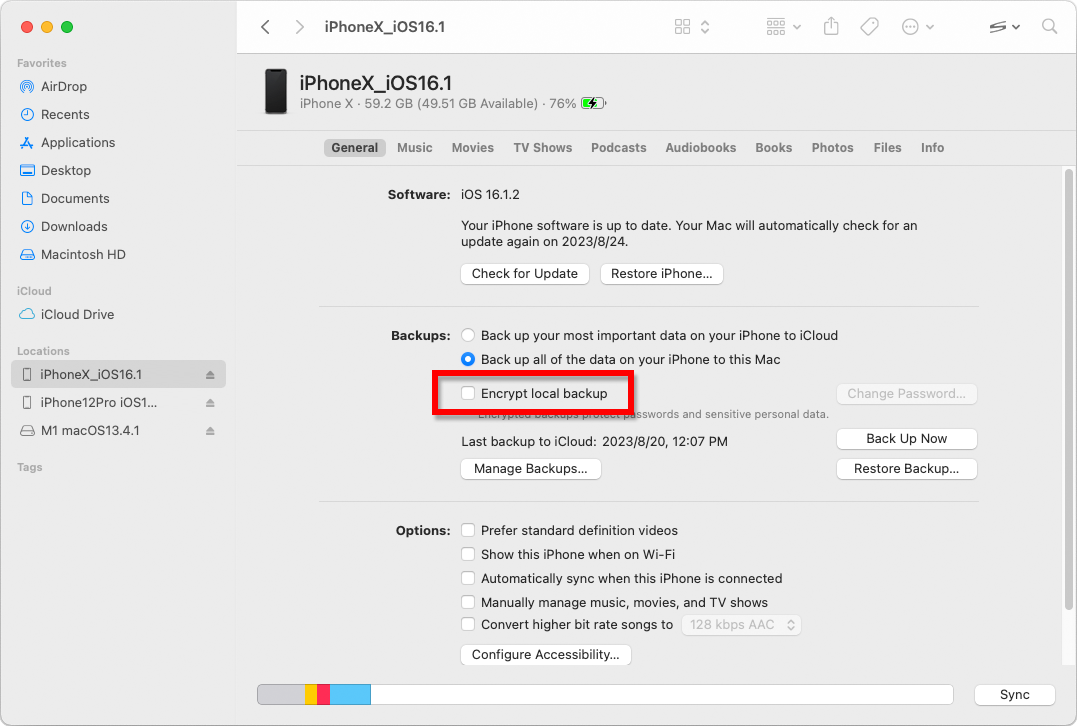This screenshot has width=1077, height=726.
Task: Check Automatically sync when iPhone is connected
Action: 468,578
